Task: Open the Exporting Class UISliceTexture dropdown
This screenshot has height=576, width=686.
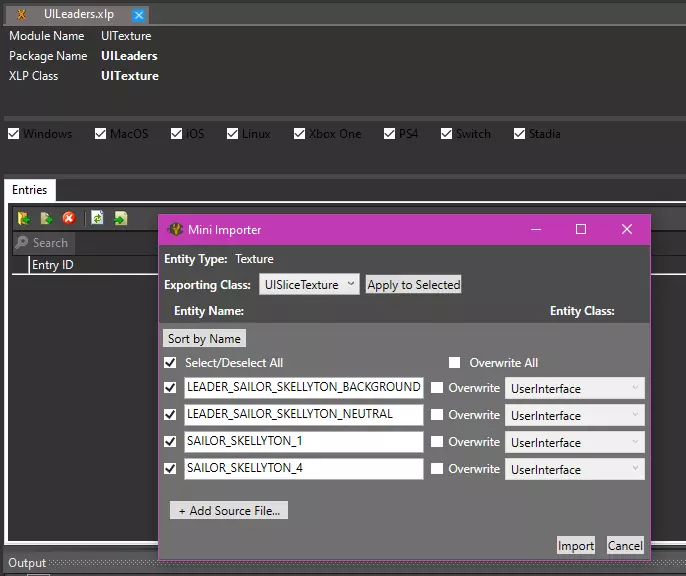Action: pos(309,285)
